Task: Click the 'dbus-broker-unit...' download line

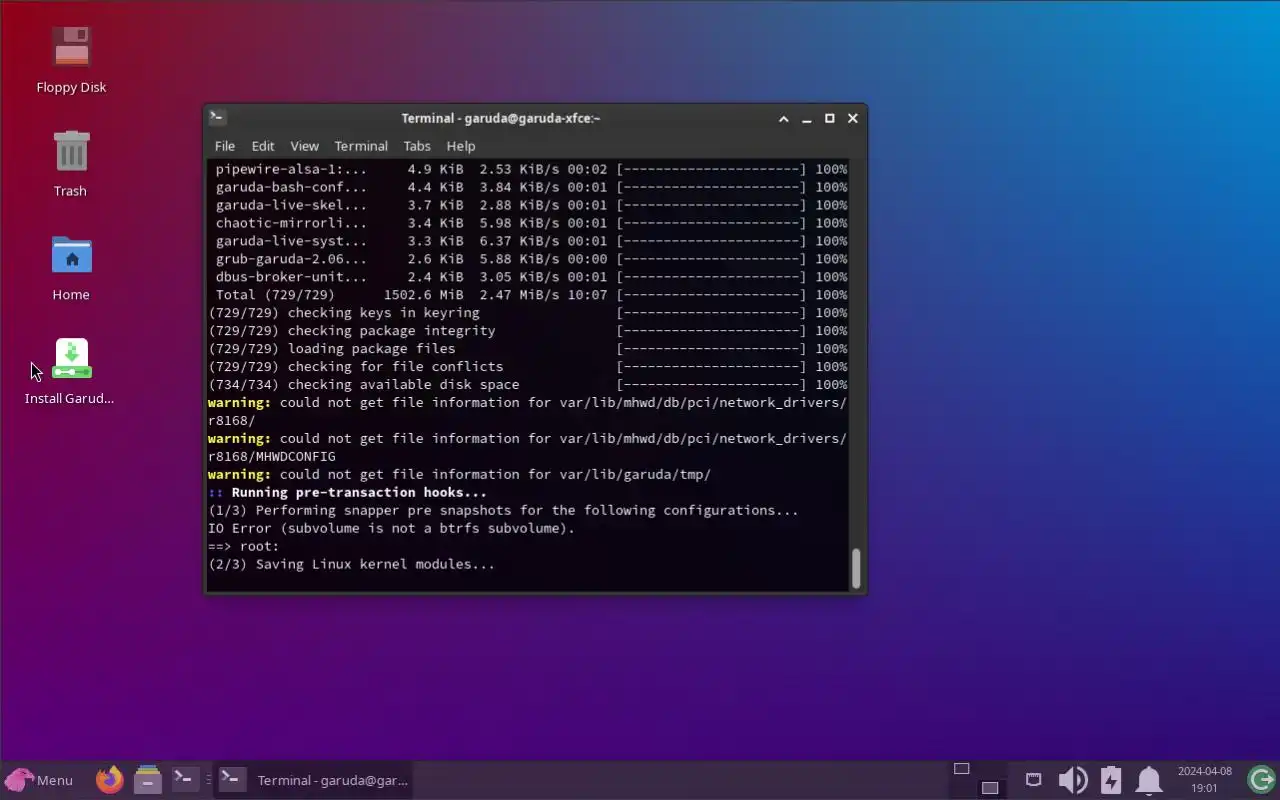Action: (528, 277)
